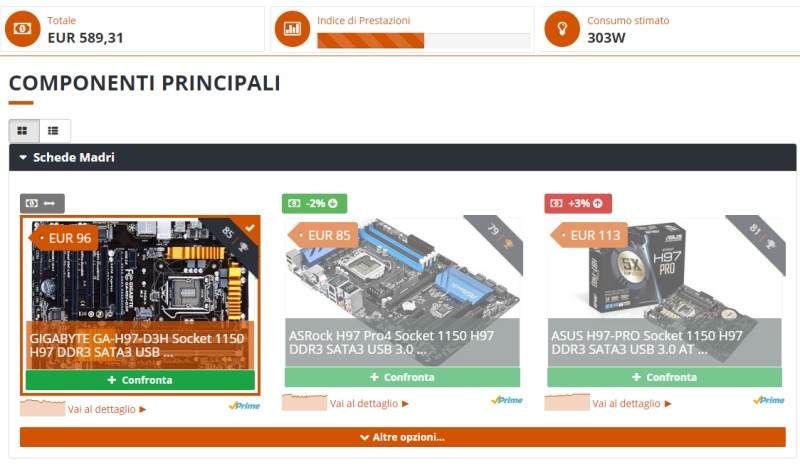This screenshot has height=467, width=800.
Task: Click the Prime logo under GIGABYTE
Action: point(244,406)
